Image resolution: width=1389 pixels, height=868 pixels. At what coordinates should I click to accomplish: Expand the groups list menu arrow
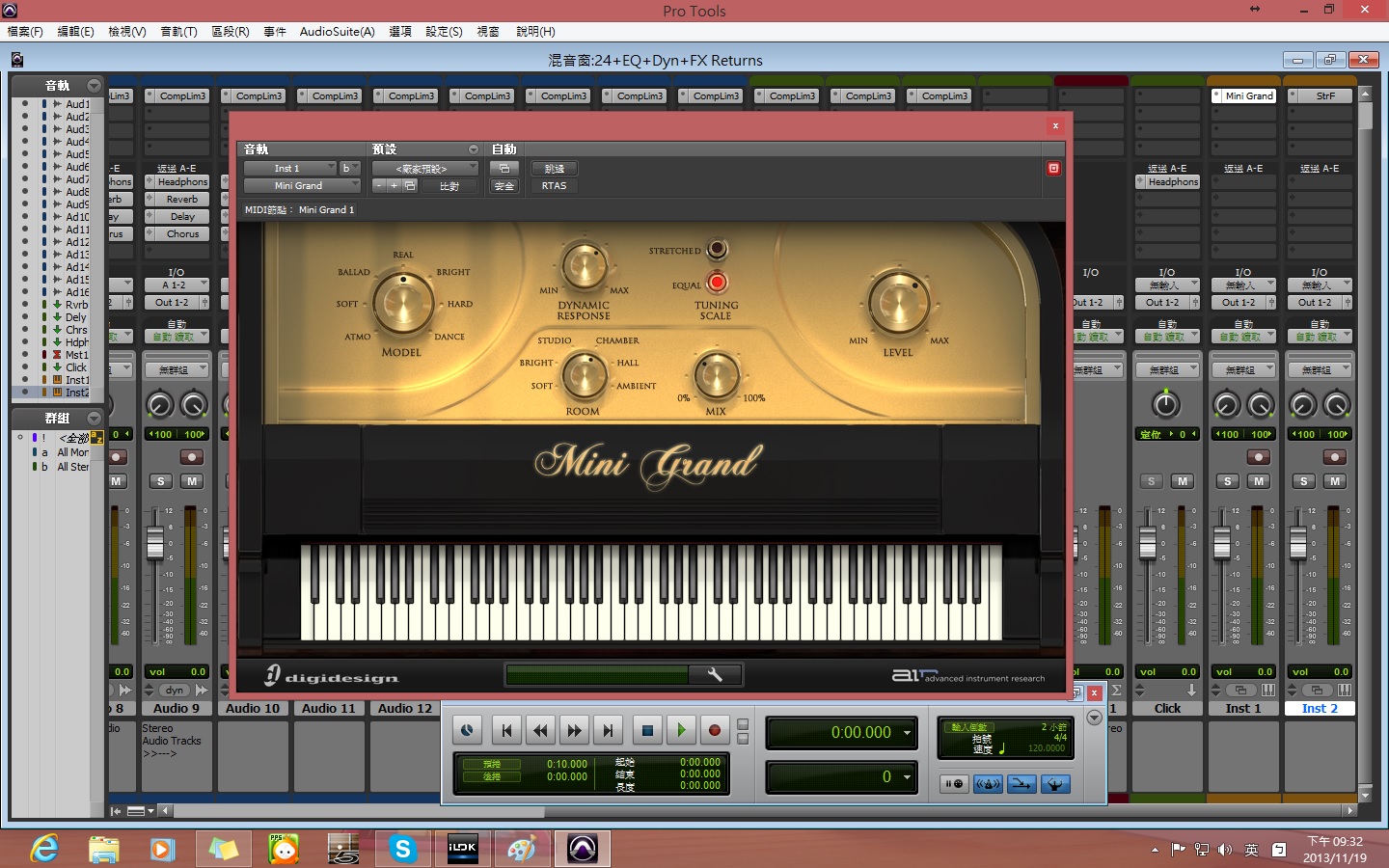click(94, 418)
